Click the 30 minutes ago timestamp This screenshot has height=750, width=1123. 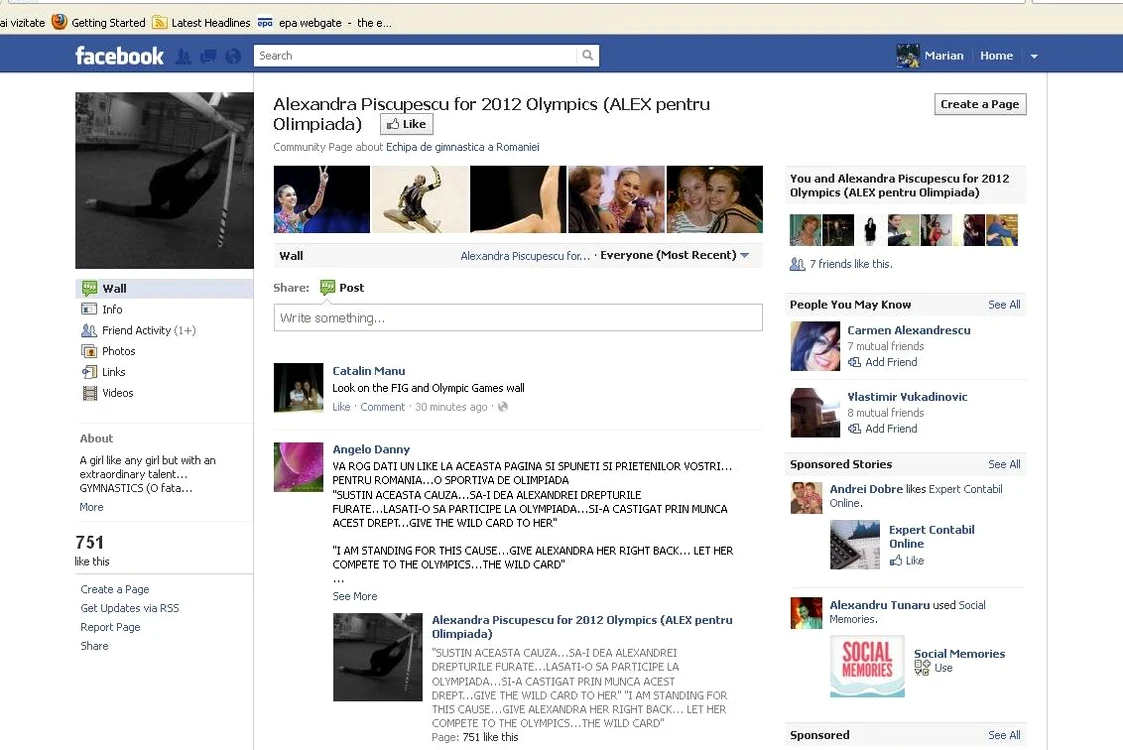click(451, 407)
